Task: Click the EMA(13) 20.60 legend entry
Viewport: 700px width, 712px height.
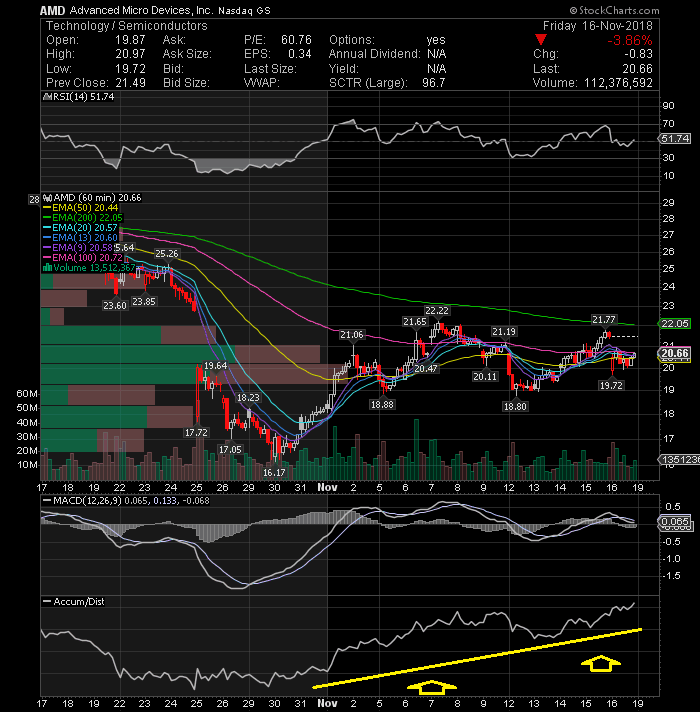Action: [x=85, y=238]
